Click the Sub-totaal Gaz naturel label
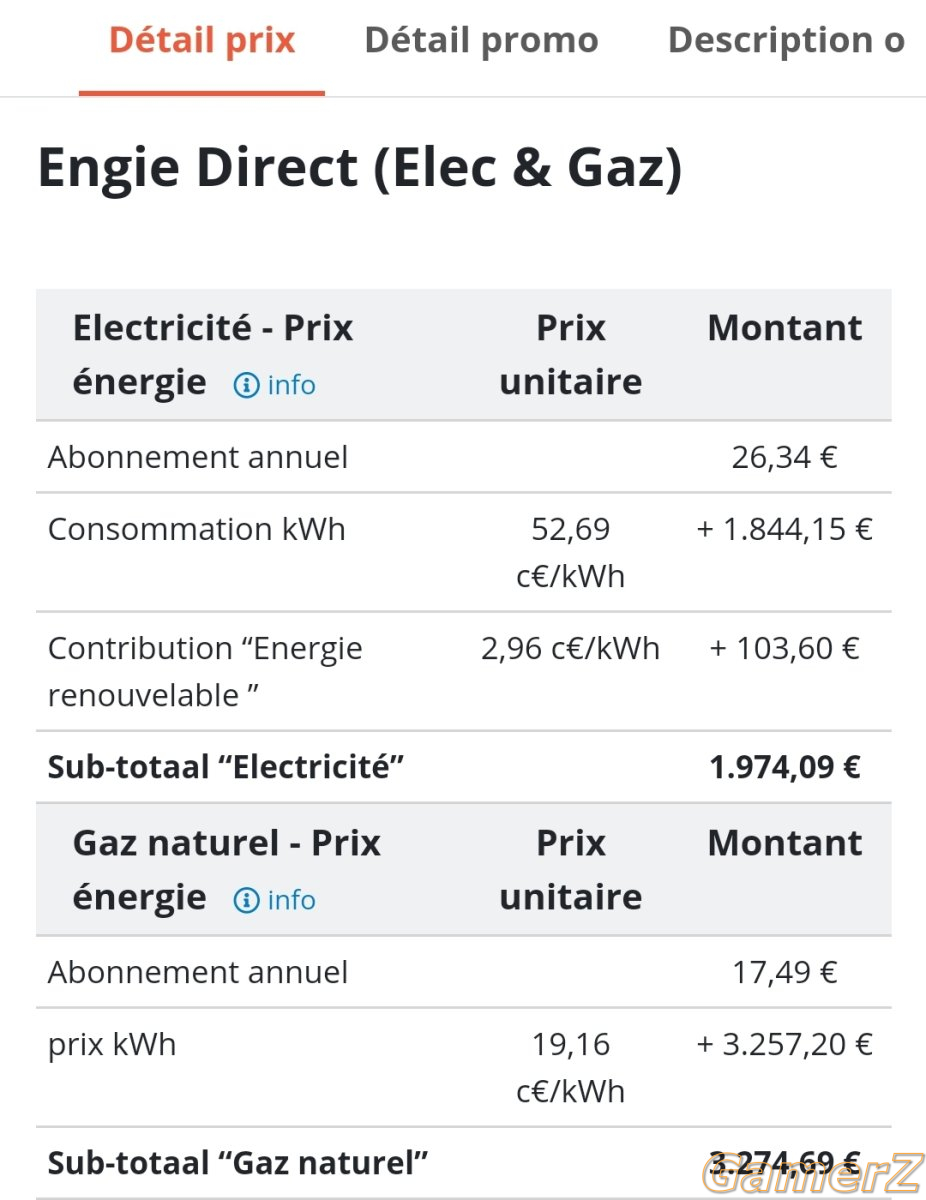926x1200 pixels. (x=238, y=1163)
